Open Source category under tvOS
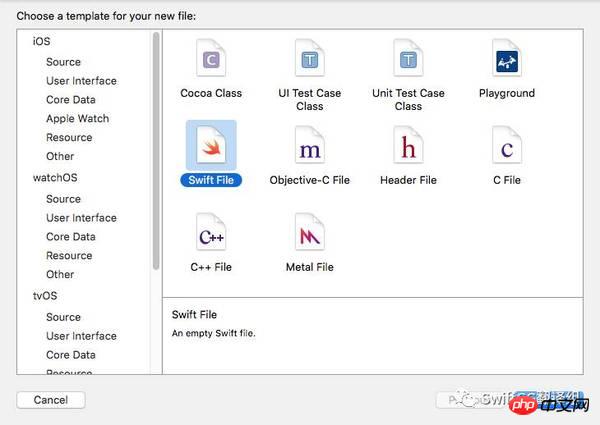Image resolution: width=600 pixels, height=425 pixels. pos(63,317)
